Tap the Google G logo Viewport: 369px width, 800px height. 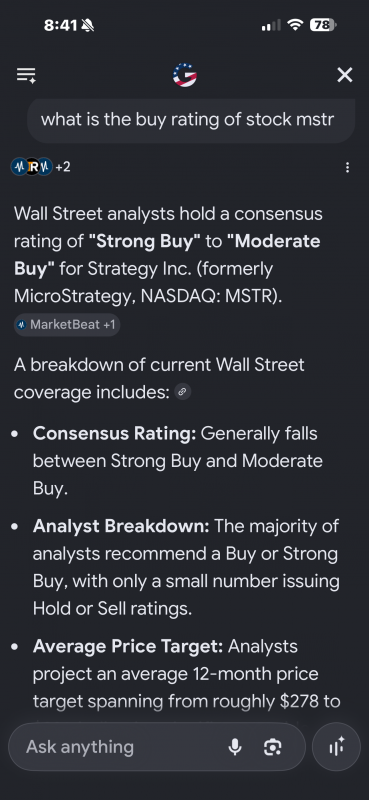click(185, 75)
